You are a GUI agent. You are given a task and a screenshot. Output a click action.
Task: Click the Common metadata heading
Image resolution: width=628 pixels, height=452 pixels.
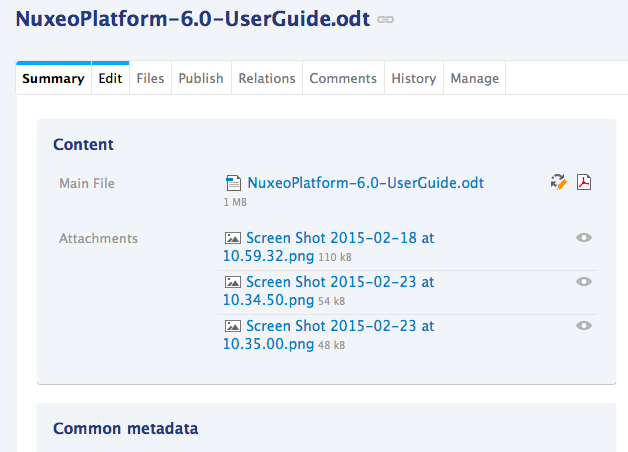[x=126, y=428]
